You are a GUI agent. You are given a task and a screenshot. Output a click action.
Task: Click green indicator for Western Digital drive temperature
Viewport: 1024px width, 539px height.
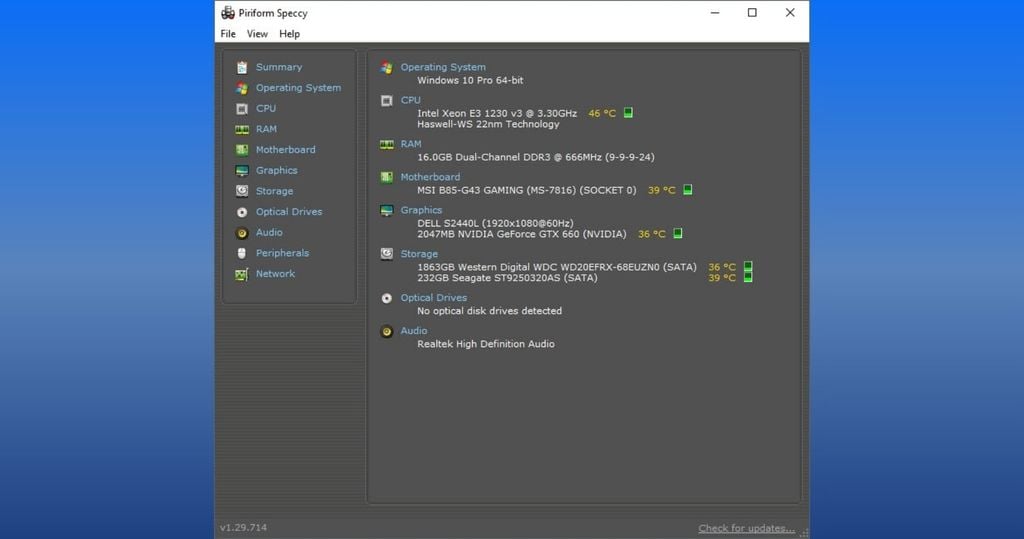(x=748, y=267)
